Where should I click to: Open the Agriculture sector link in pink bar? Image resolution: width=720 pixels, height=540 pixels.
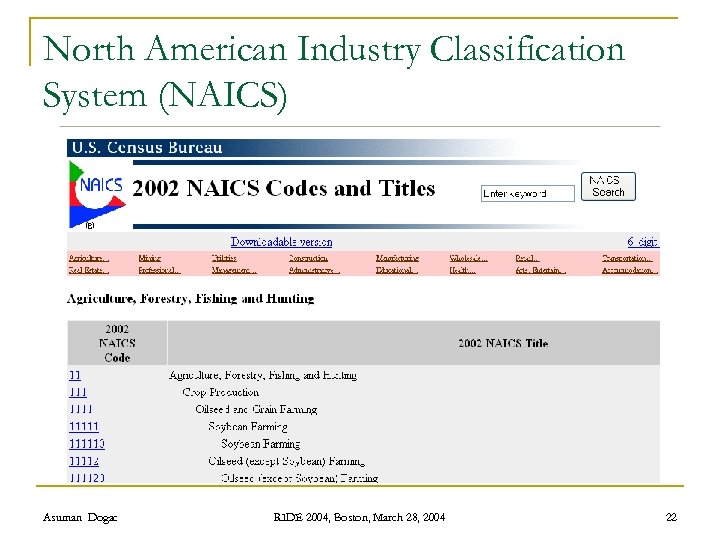coord(89,258)
